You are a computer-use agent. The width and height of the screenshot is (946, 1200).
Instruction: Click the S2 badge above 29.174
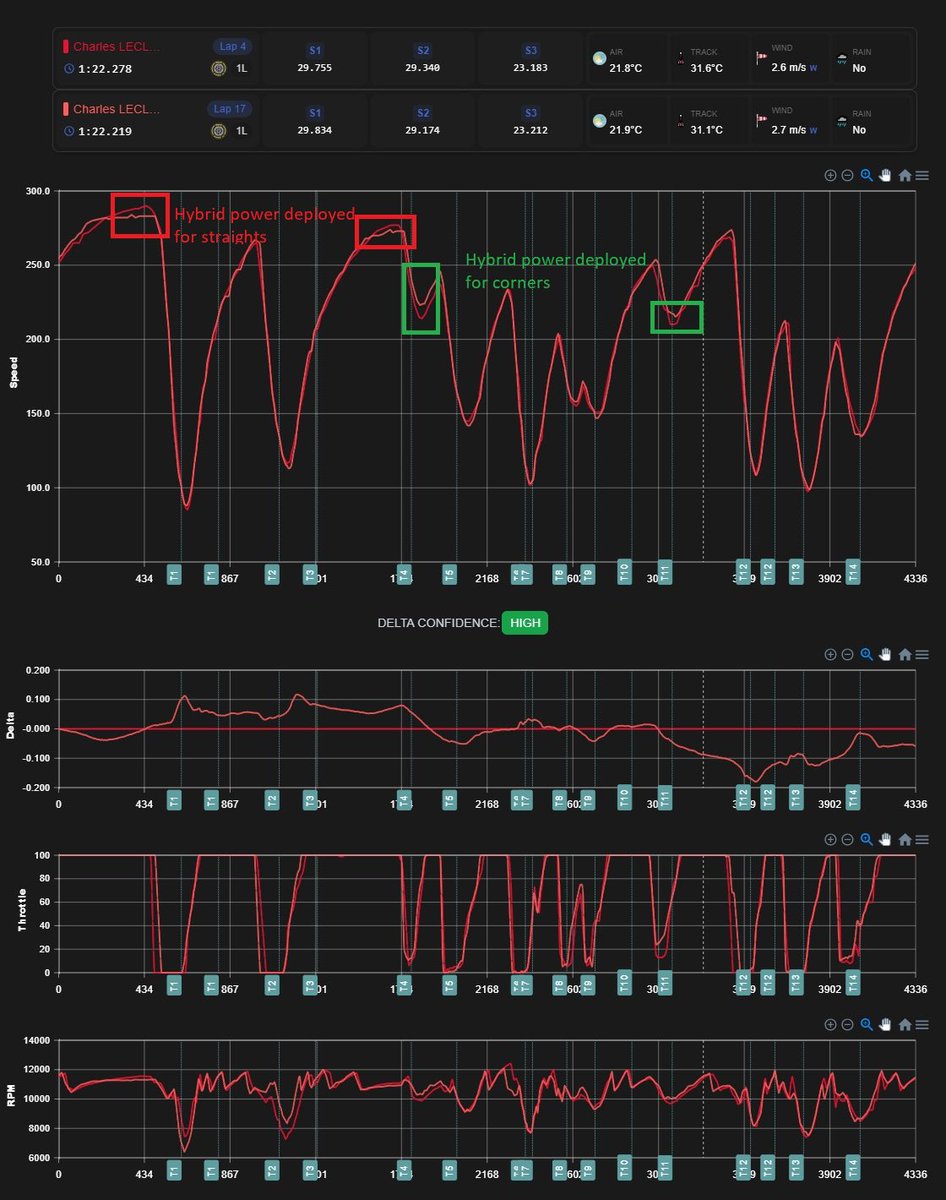point(423,113)
